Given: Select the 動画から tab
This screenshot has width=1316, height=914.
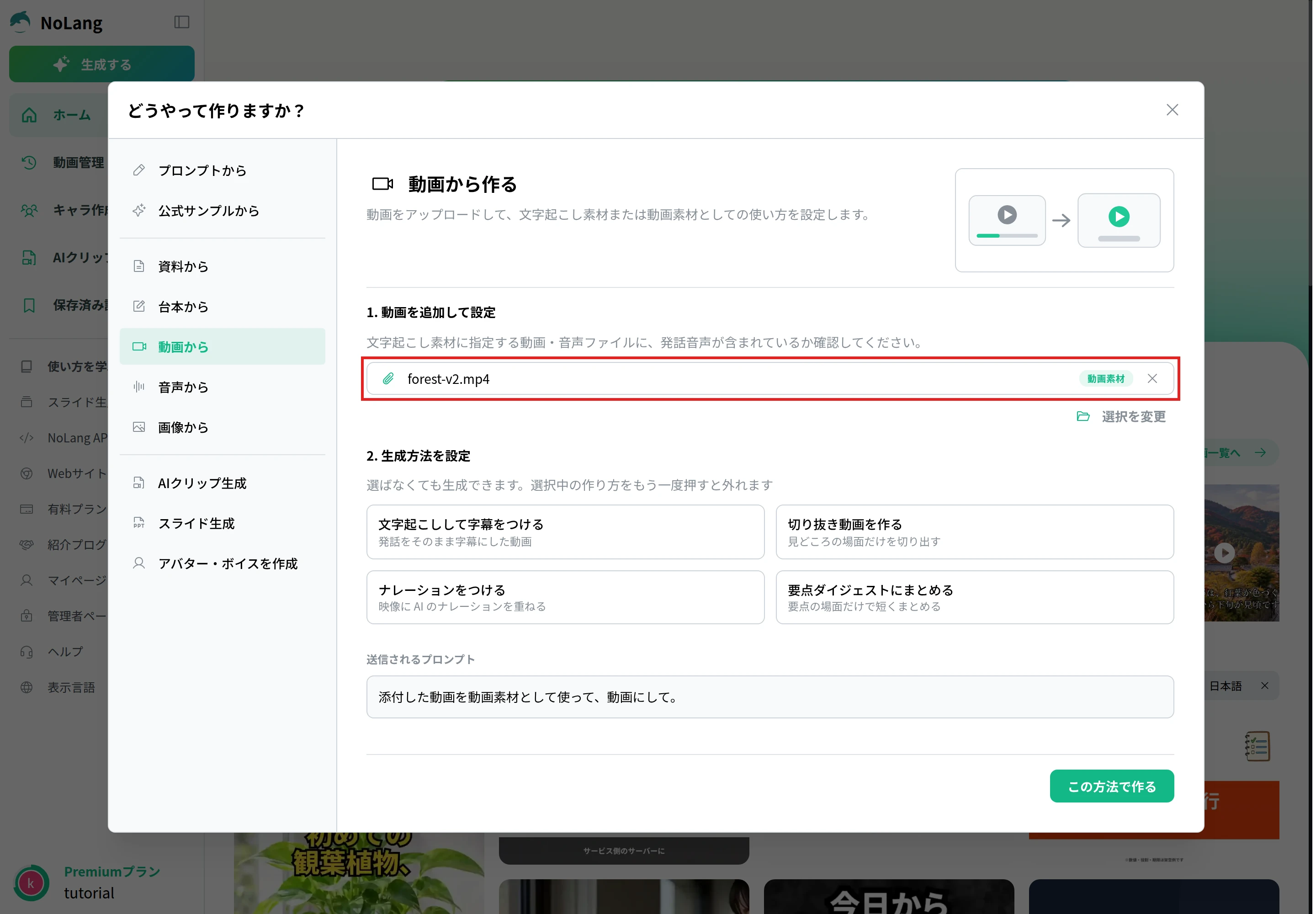Looking at the screenshot, I should coord(222,346).
